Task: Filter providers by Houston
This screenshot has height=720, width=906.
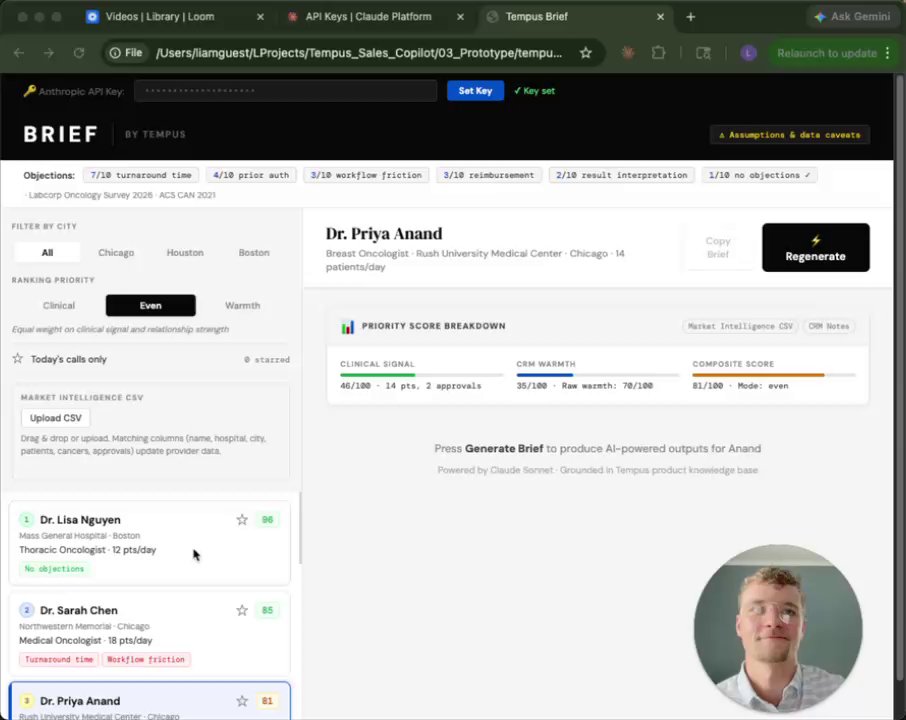Action: [x=185, y=253]
